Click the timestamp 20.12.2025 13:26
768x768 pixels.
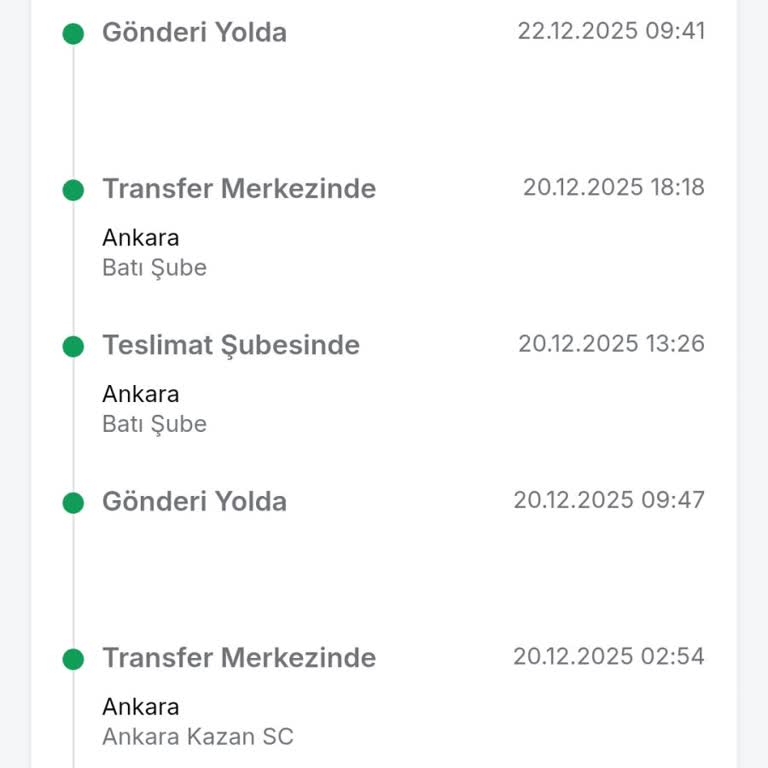click(611, 344)
